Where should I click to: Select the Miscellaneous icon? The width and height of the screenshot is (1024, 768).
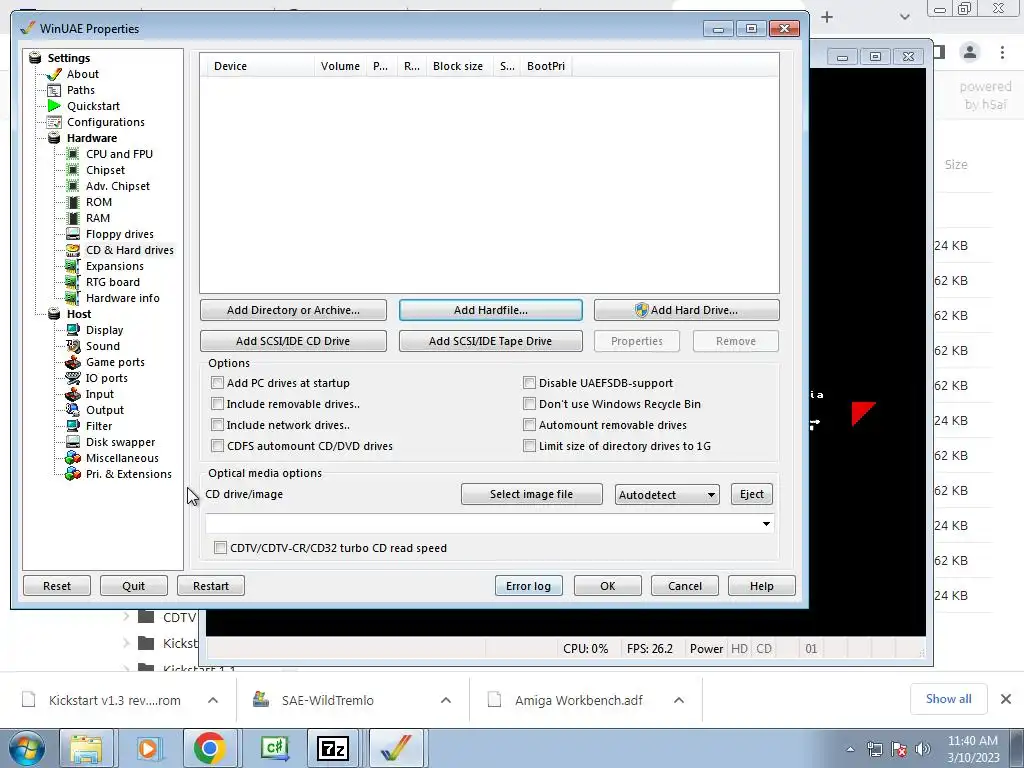[73, 458]
